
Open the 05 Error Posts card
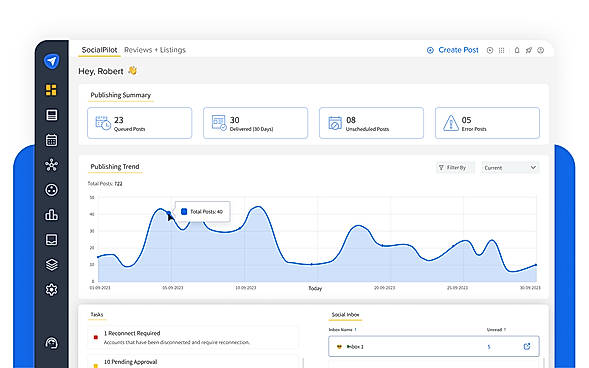pyautogui.click(x=487, y=123)
